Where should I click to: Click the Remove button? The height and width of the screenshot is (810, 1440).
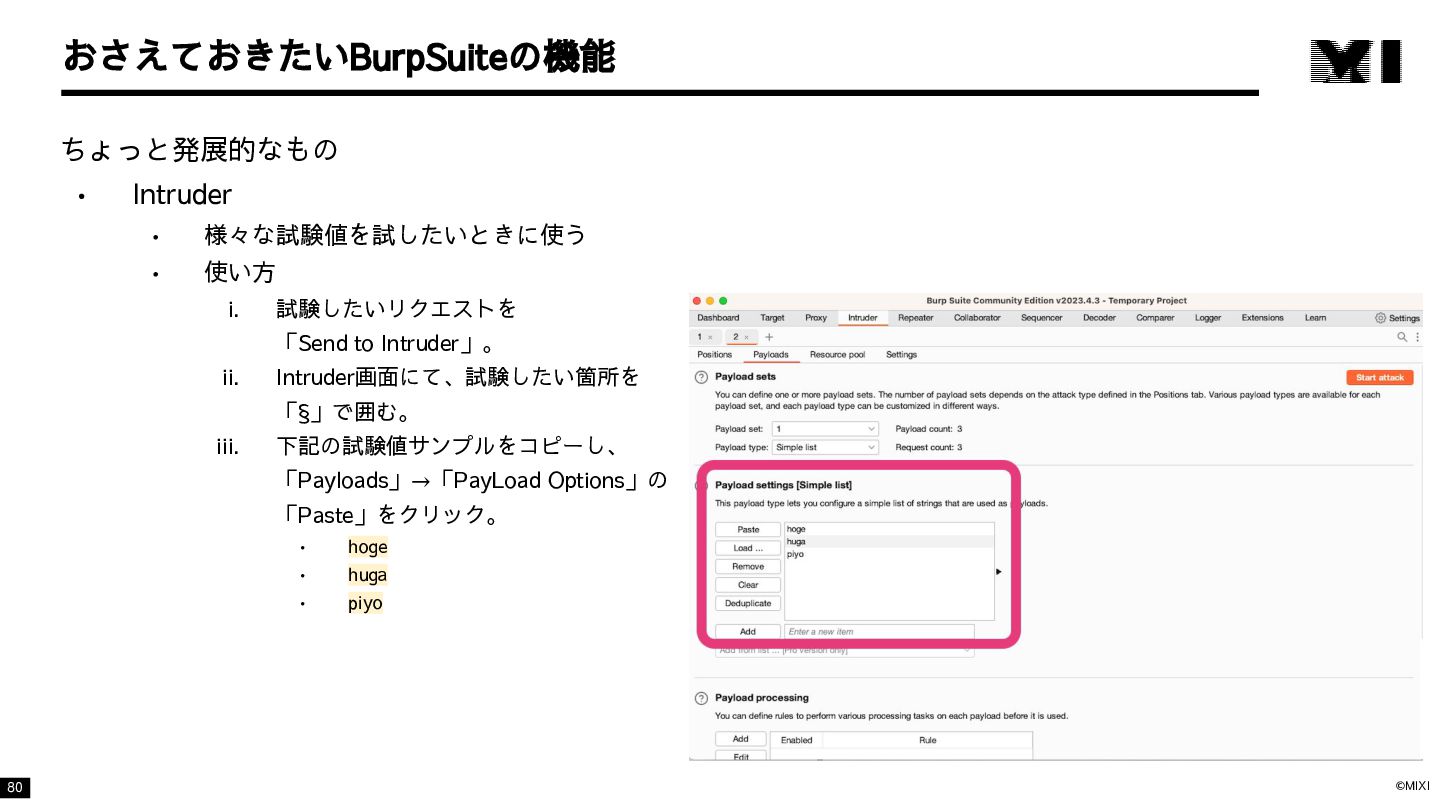pos(748,566)
